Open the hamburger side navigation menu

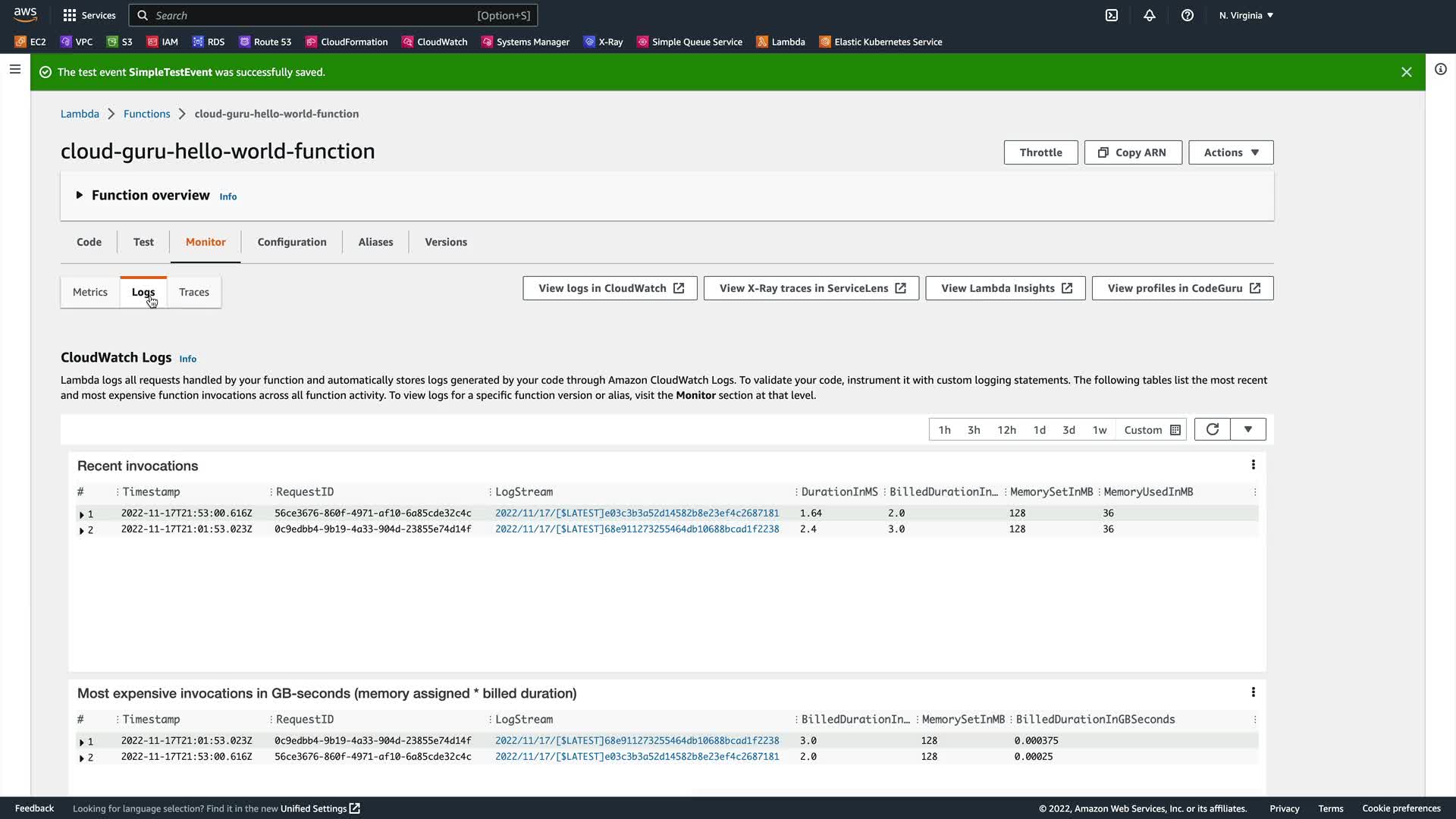tap(14, 69)
